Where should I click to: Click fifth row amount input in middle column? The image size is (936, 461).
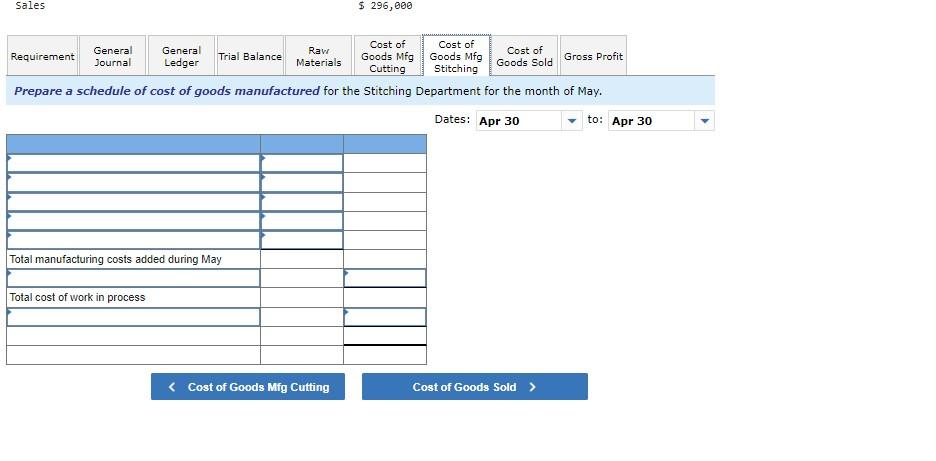coord(302,239)
